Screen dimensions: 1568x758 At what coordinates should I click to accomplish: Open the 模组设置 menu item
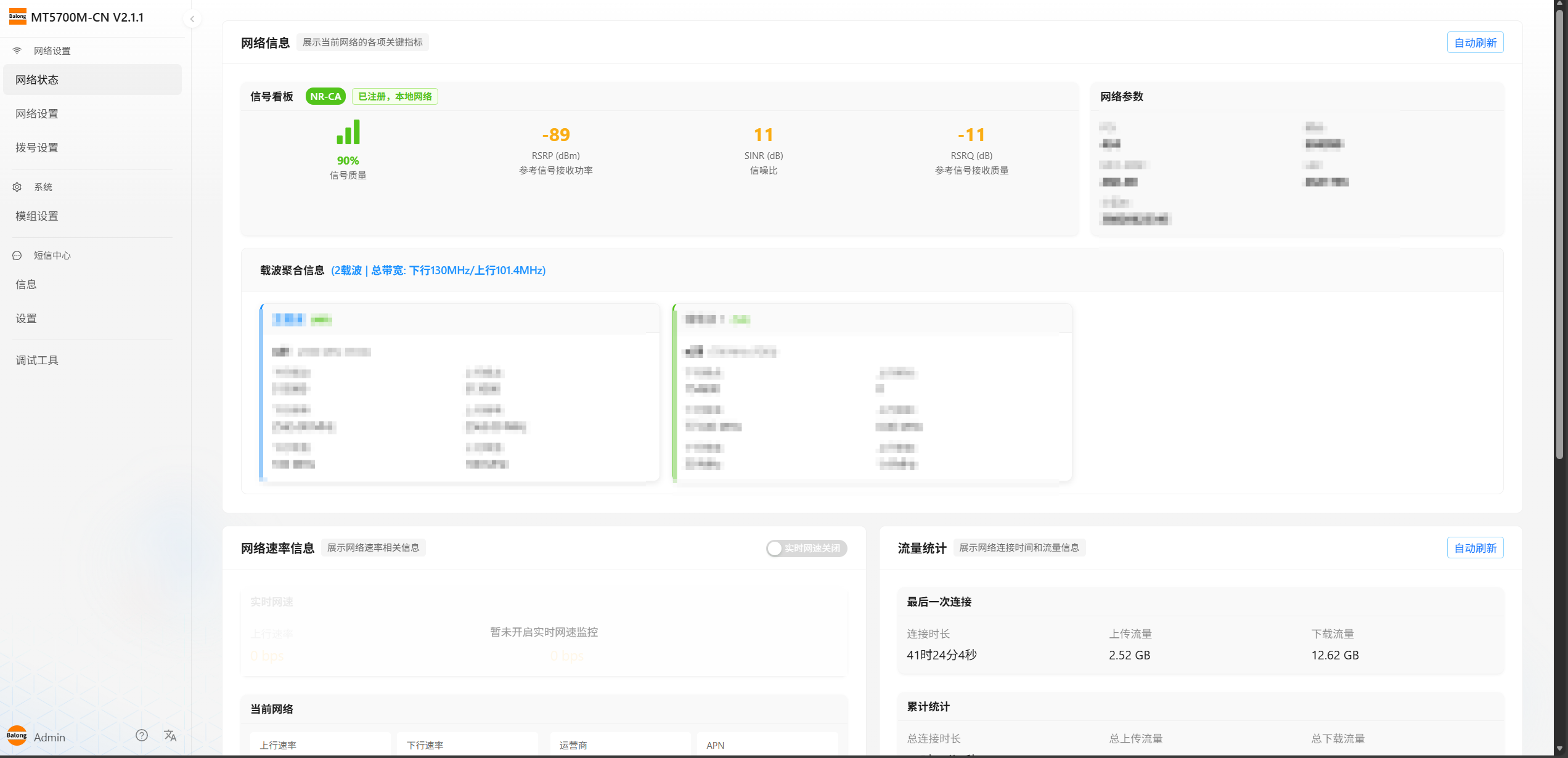37,216
